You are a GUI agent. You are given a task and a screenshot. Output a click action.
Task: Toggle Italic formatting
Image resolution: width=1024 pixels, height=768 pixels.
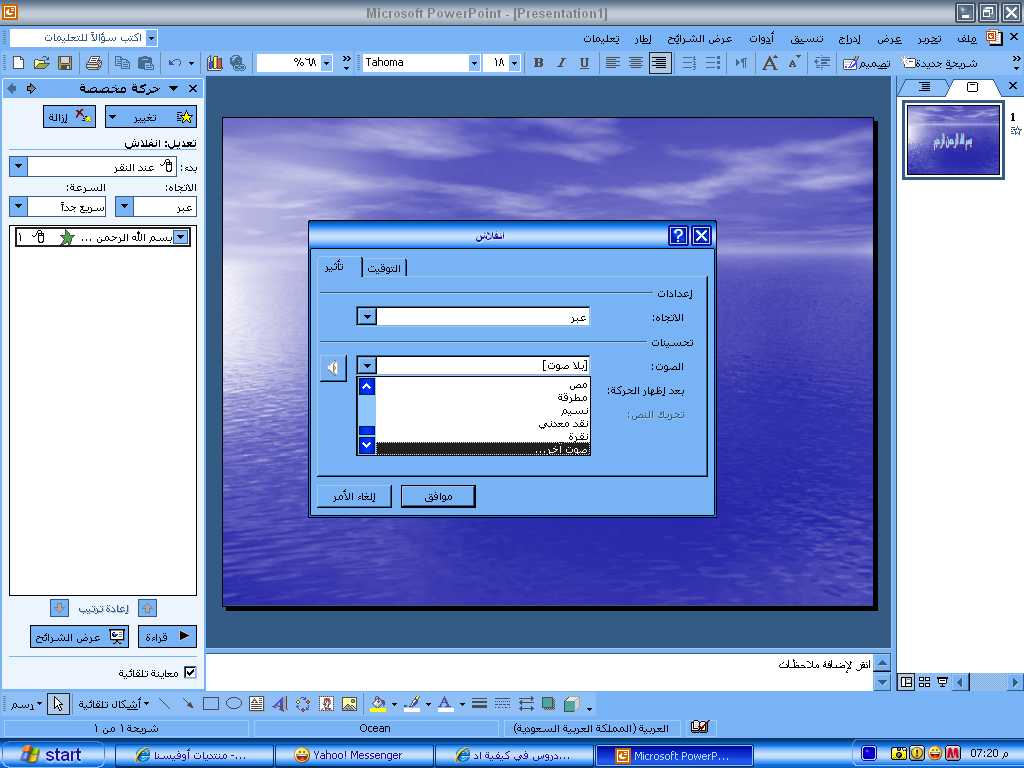(x=561, y=63)
